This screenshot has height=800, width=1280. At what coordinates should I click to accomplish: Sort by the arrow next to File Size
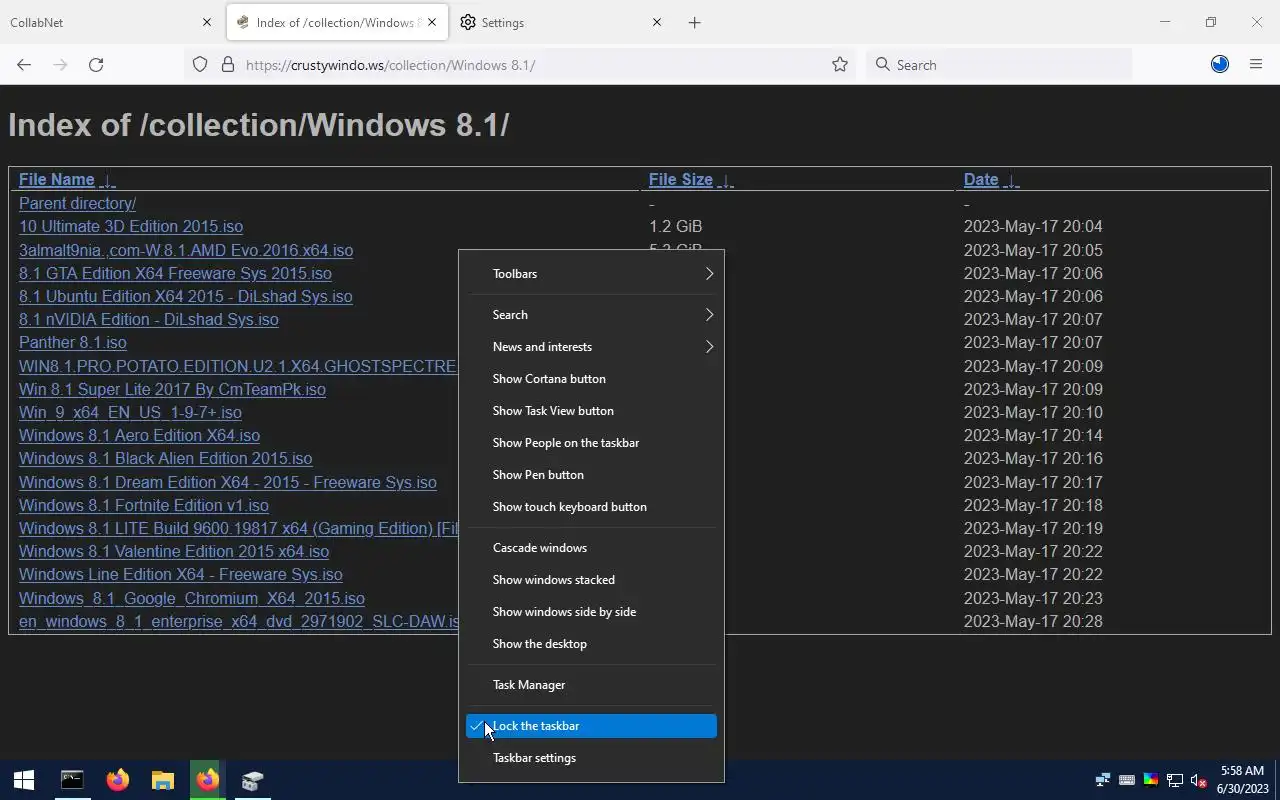click(726, 181)
